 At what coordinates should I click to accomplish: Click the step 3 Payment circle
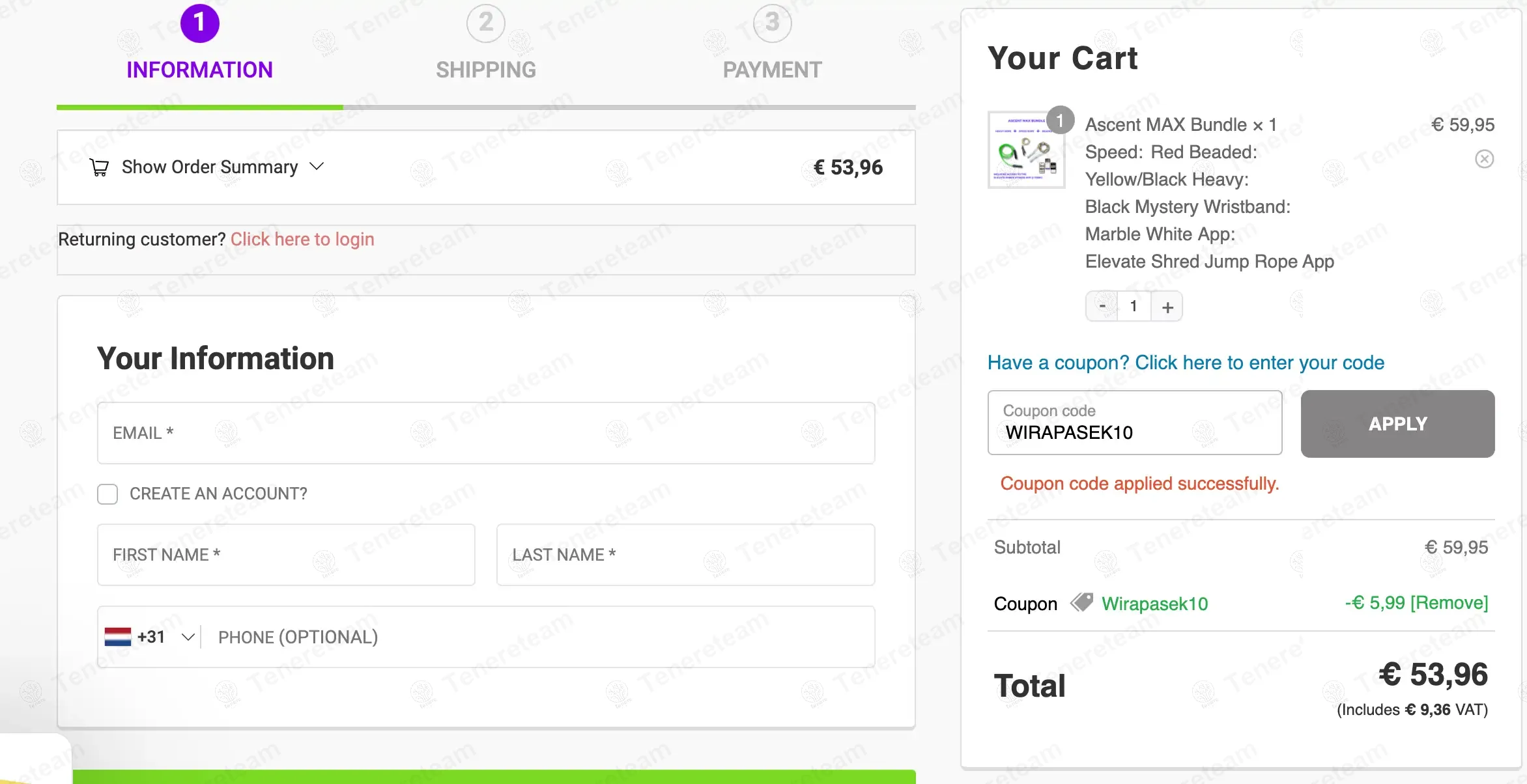772,23
